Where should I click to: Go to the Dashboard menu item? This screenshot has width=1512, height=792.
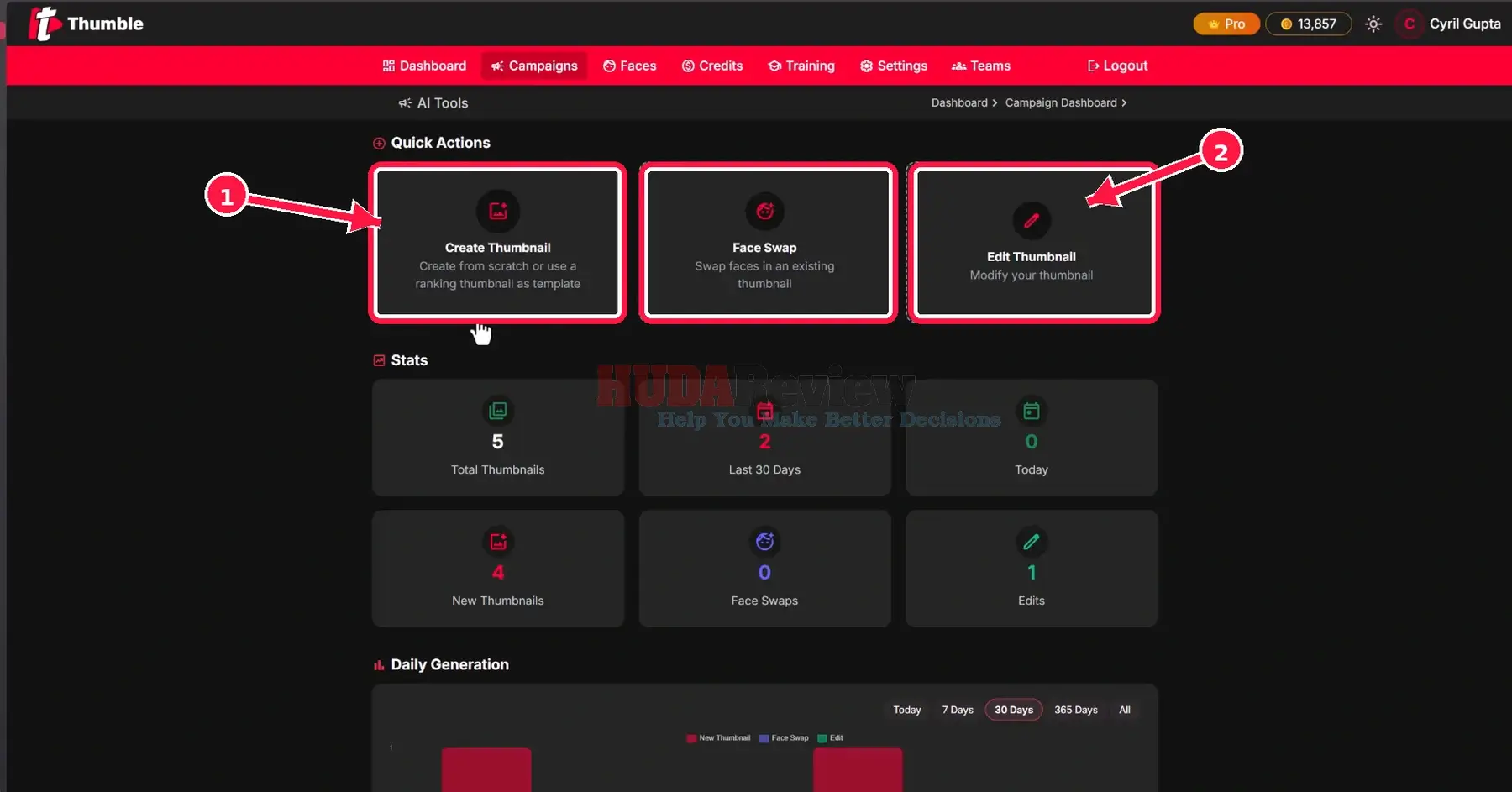coord(424,66)
